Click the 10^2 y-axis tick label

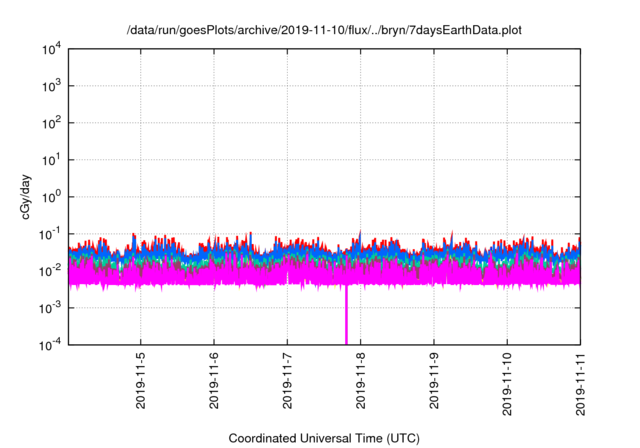tap(52, 123)
